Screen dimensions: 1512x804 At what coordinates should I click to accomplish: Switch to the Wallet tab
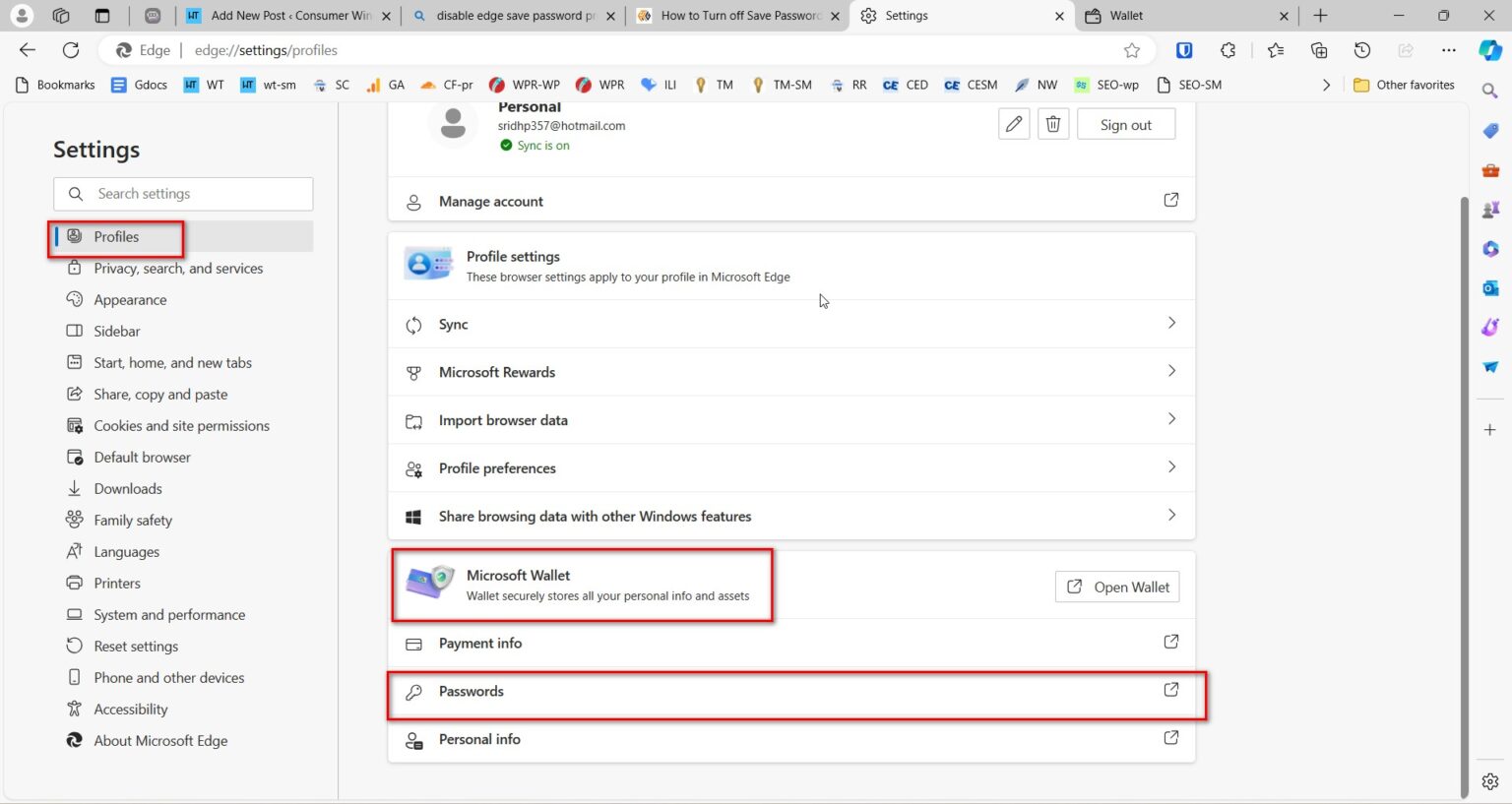click(x=1181, y=16)
